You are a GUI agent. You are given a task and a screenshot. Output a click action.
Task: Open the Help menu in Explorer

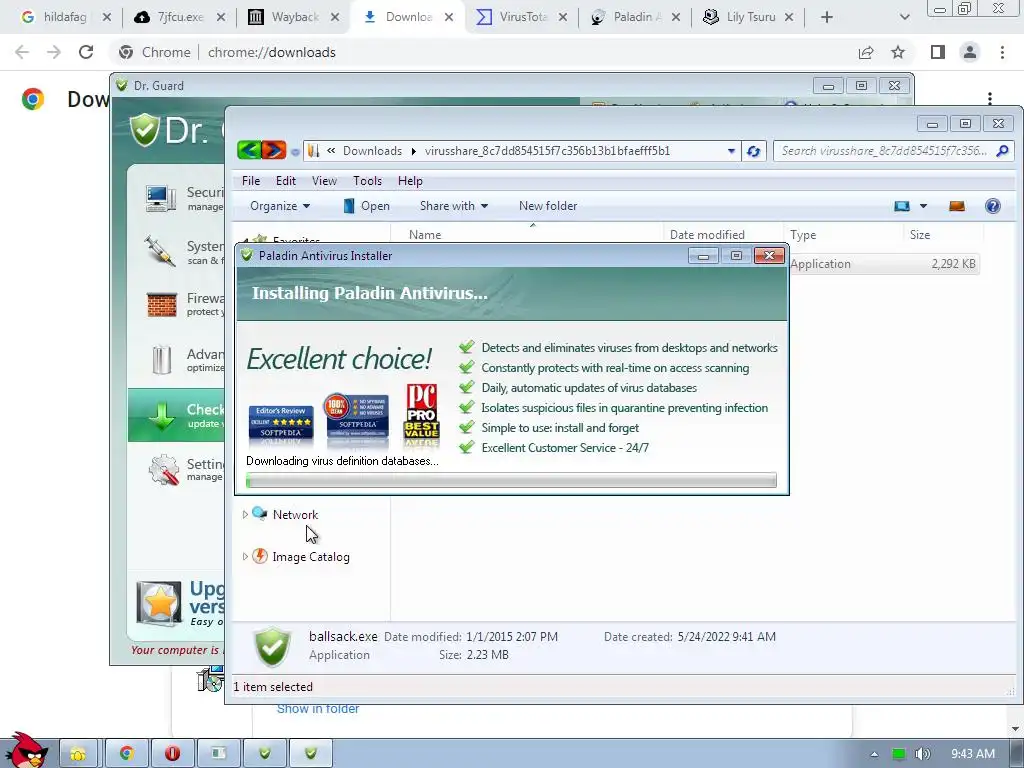click(x=410, y=181)
